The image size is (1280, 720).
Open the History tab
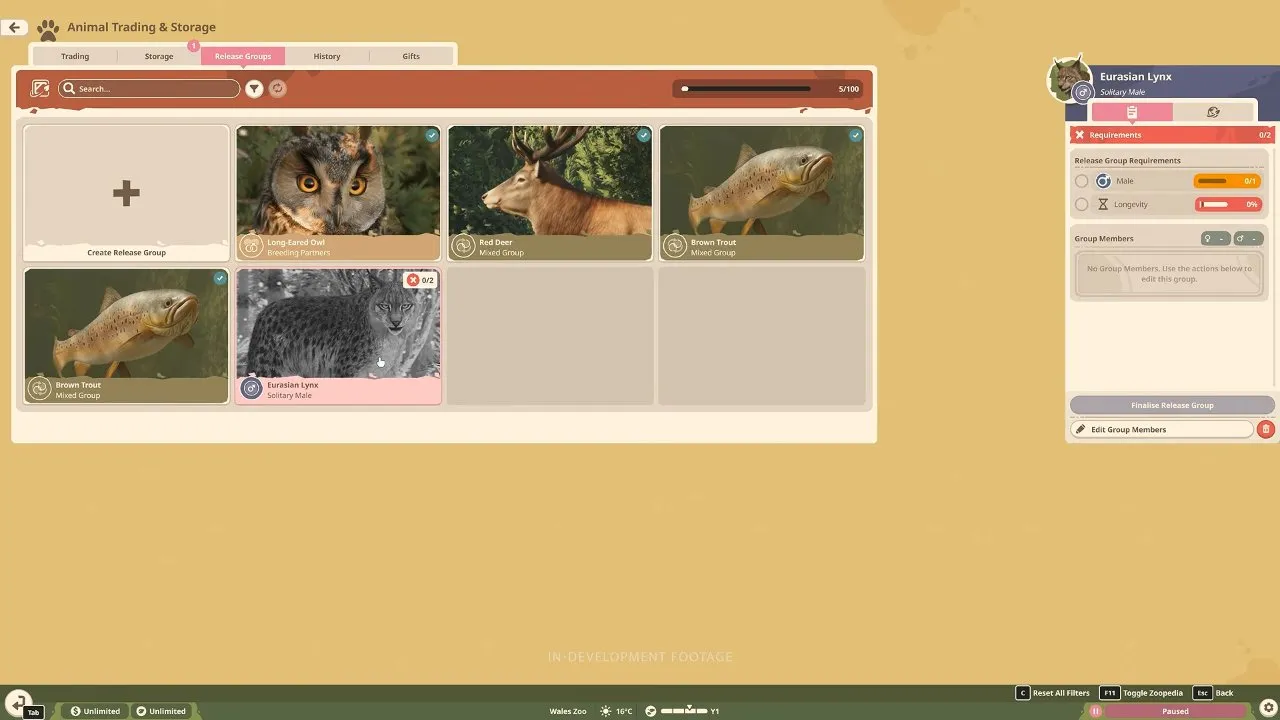pos(327,56)
